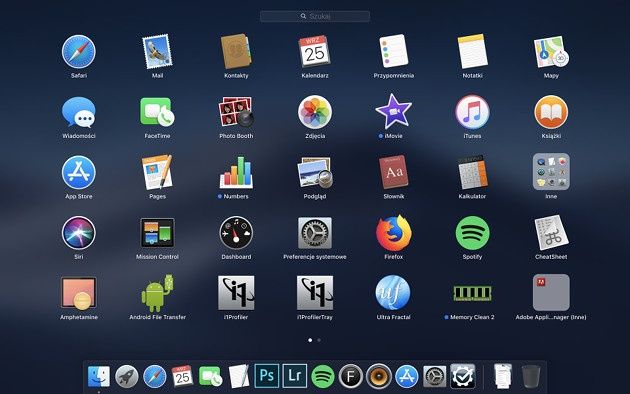
Task: Launch Dashboard
Action: click(x=236, y=233)
